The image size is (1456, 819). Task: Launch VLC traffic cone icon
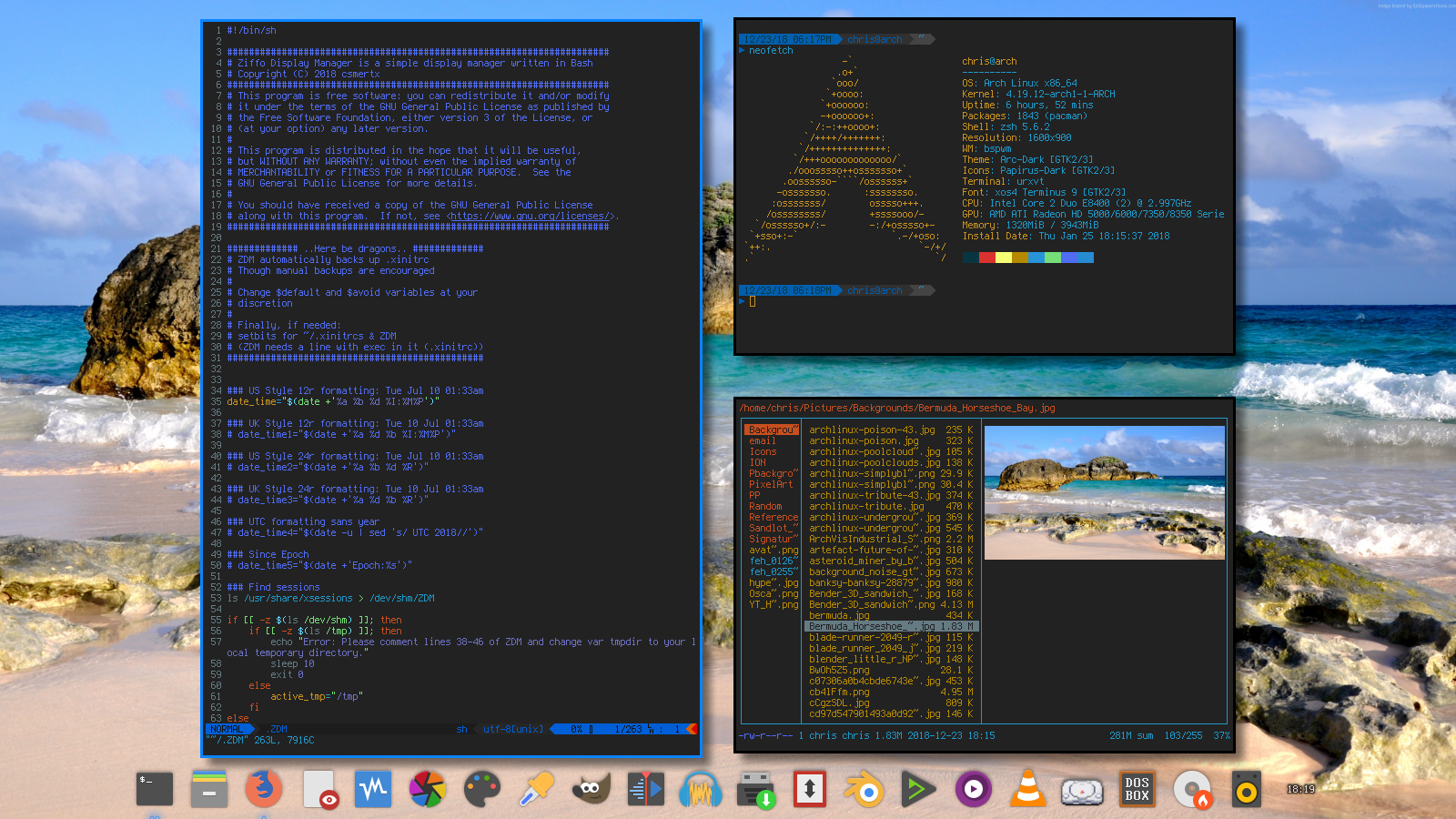click(x=1028, y=789)
